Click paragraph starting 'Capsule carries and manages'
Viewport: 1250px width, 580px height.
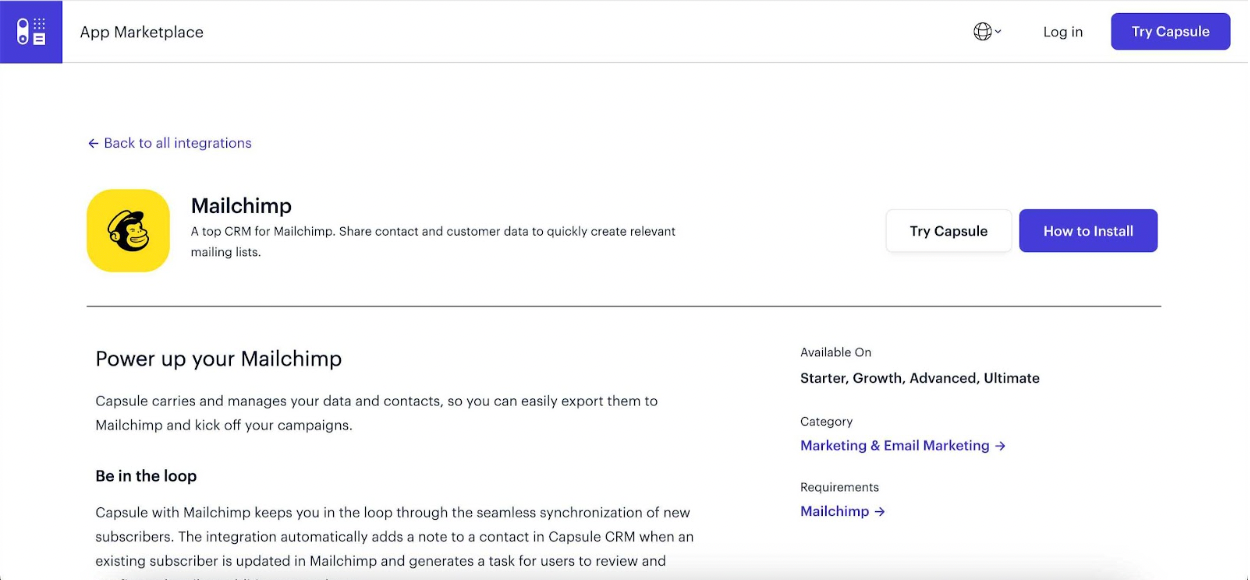point(377,413)
